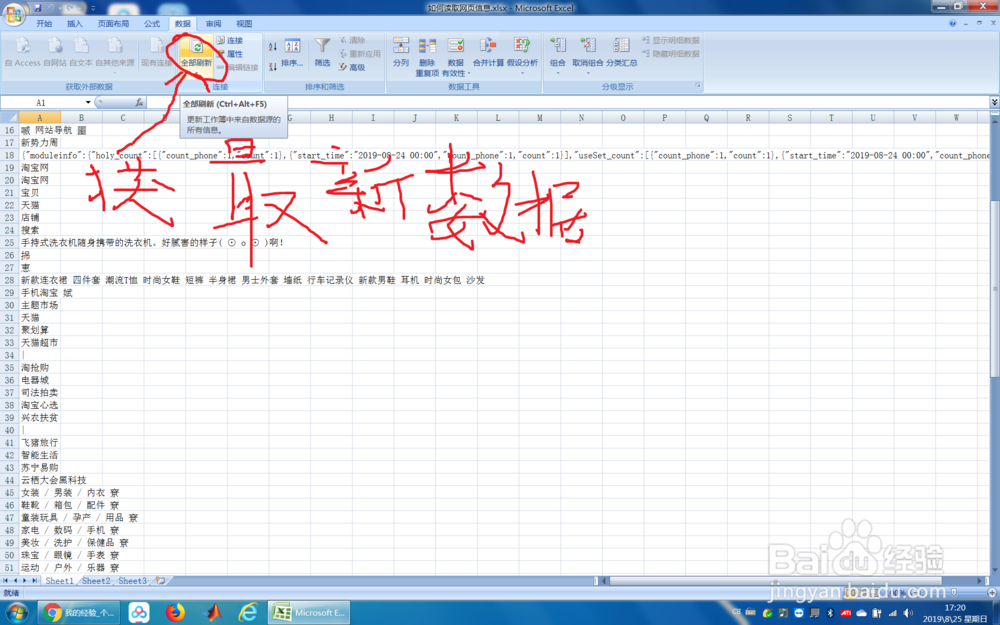Click Consolidate (合并计算)

(489, 52)
